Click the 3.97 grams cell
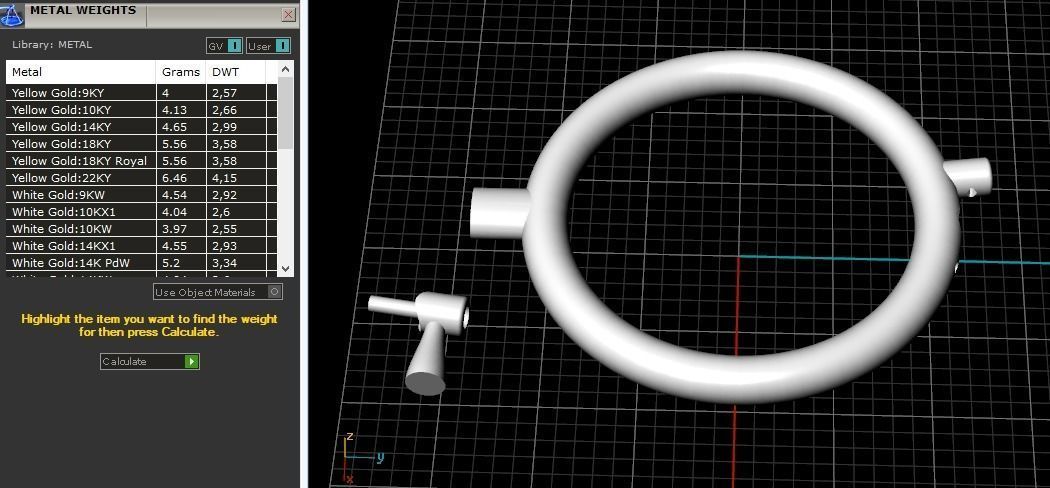The image size is (1050, 488). tap(181, 229)
